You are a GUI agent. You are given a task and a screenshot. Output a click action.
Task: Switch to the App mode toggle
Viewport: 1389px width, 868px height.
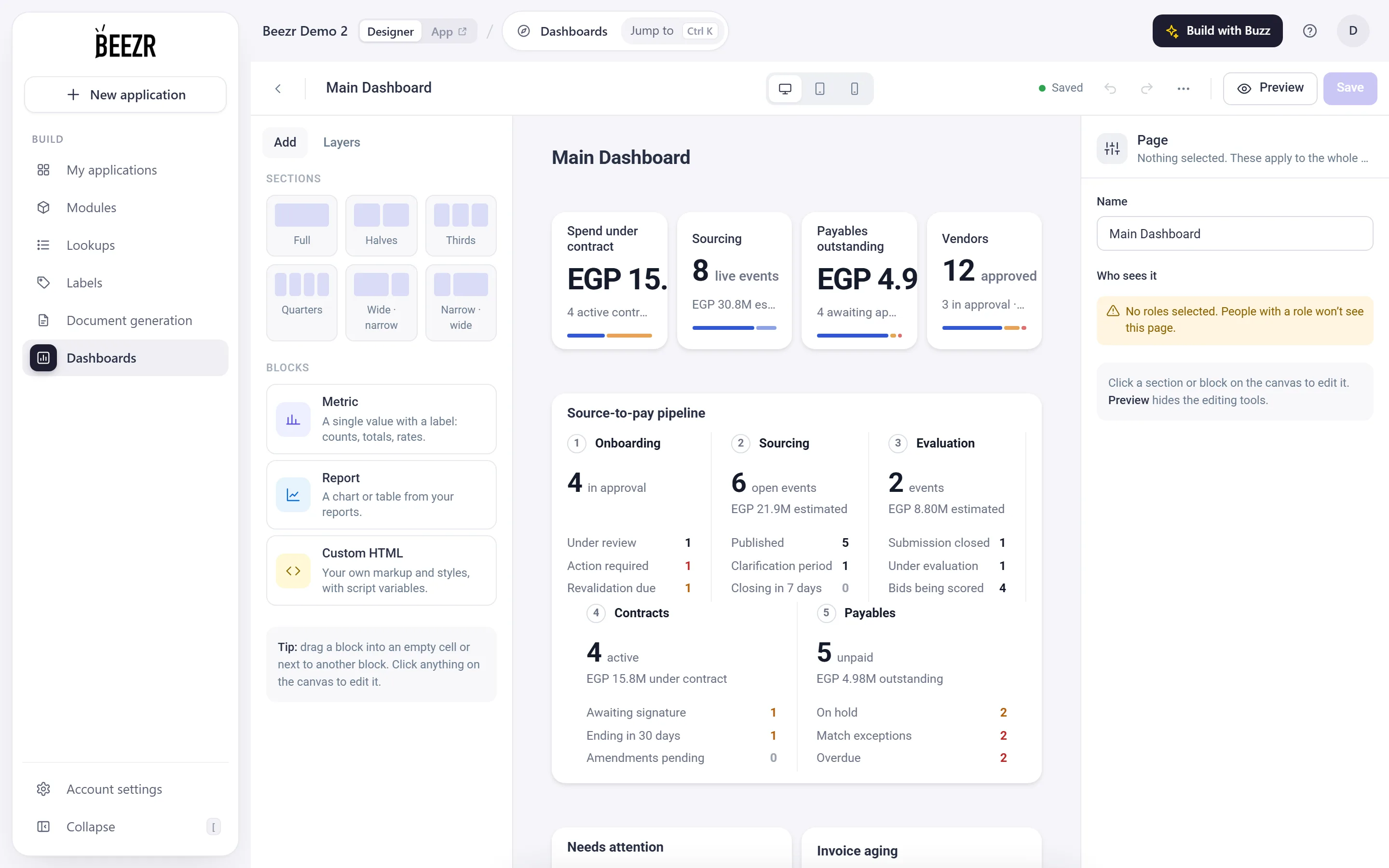(449, 31)
